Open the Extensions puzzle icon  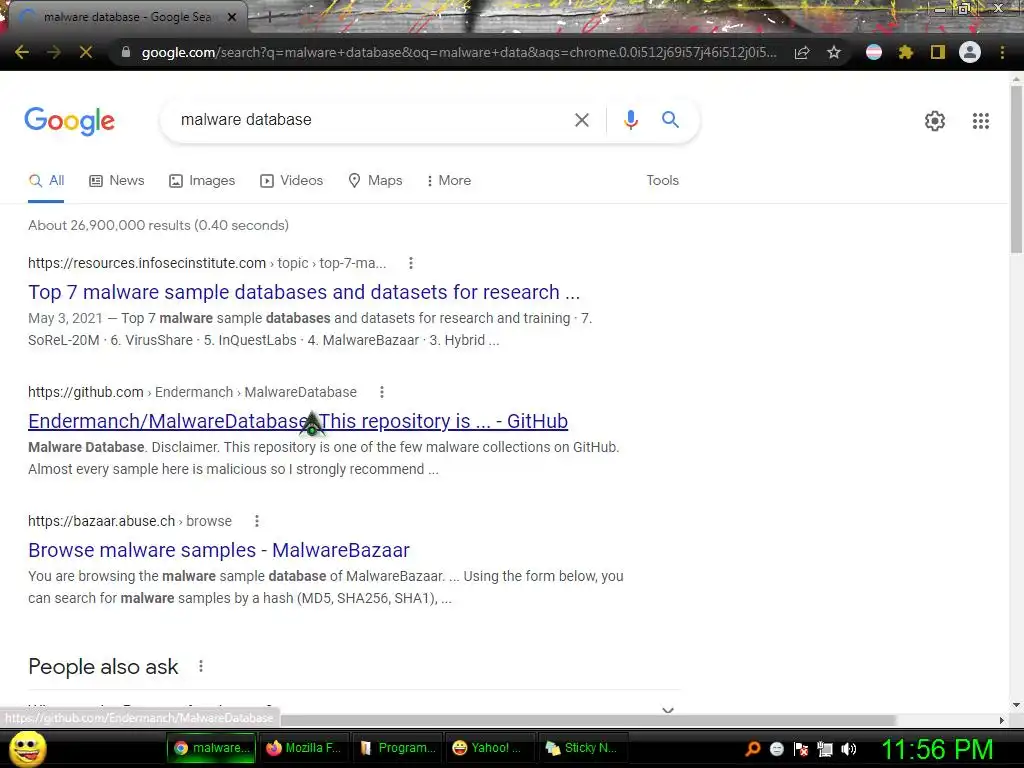[x=906, y=52]
